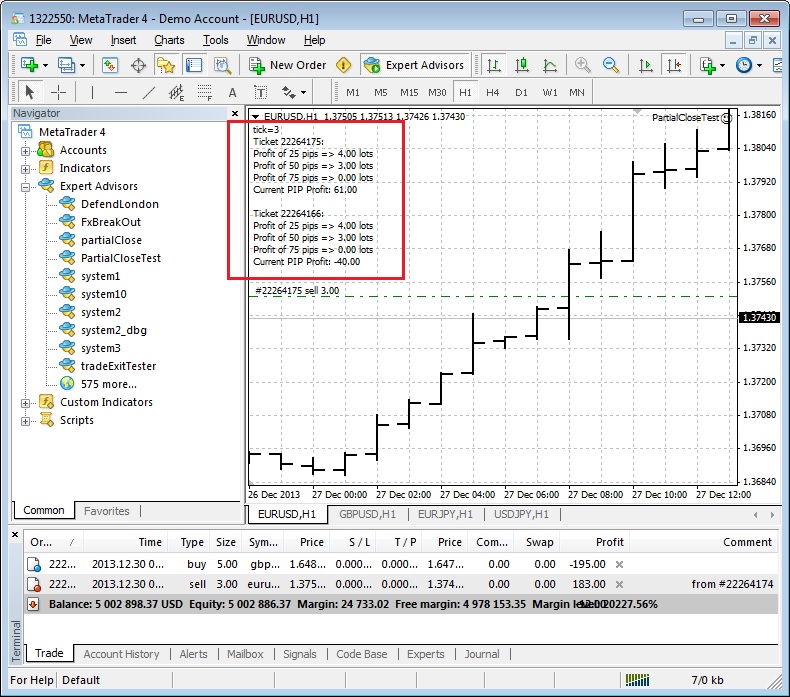The width and height of the screenshot is (790, 697).
Task: Click the '575 more...' item
Action: tap(108, 384)
